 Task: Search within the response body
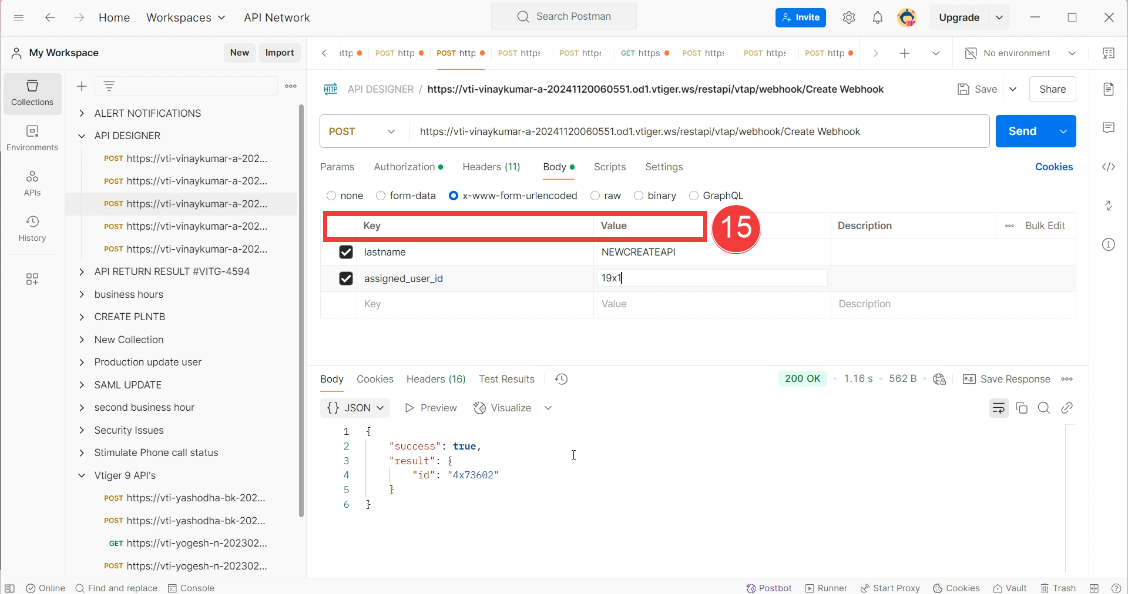(x=1044, y=408)
